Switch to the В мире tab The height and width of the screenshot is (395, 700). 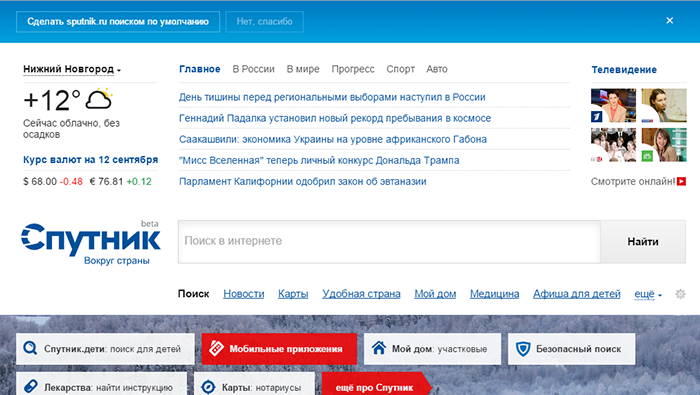303,69
